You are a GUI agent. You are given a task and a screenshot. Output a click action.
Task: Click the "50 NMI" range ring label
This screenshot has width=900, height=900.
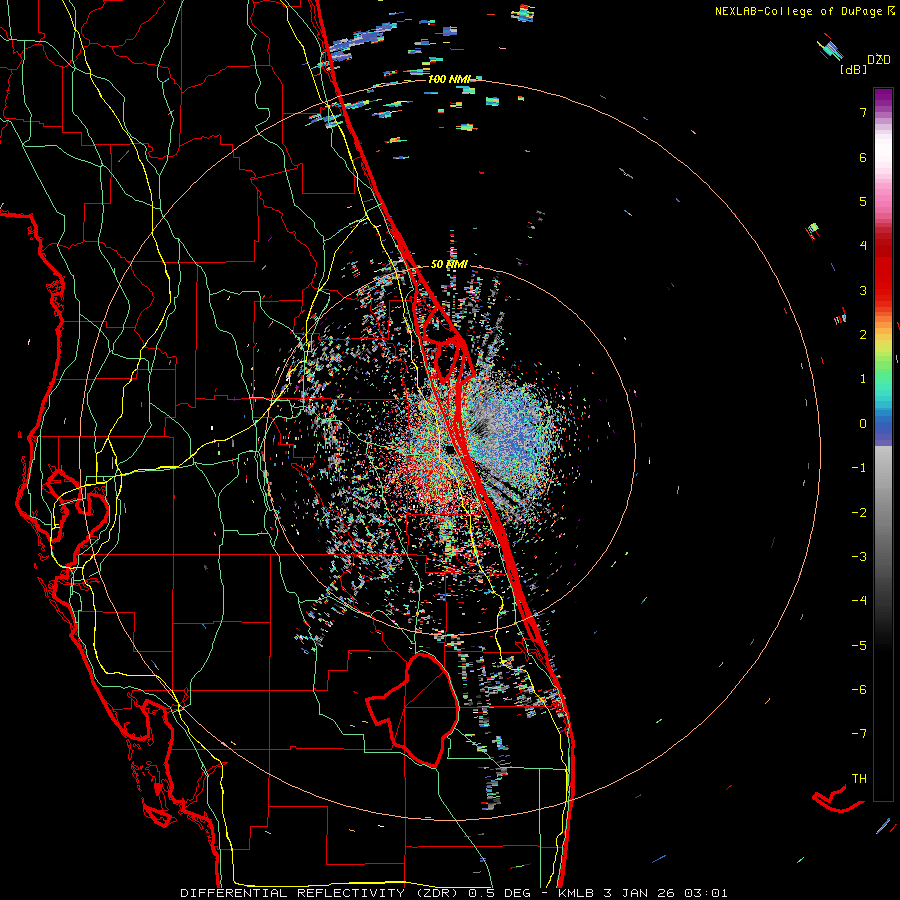[449, 264]
